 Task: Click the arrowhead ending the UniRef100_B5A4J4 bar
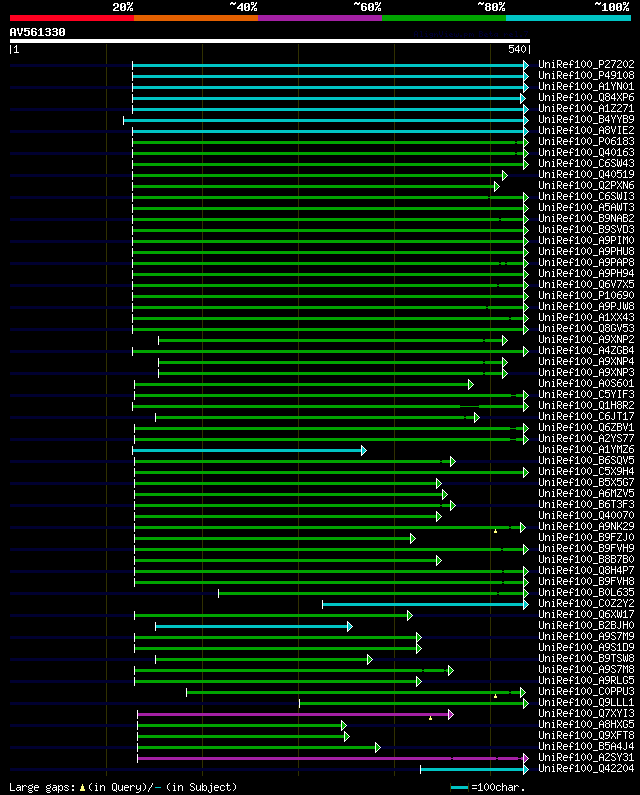[x=378, y=747]
